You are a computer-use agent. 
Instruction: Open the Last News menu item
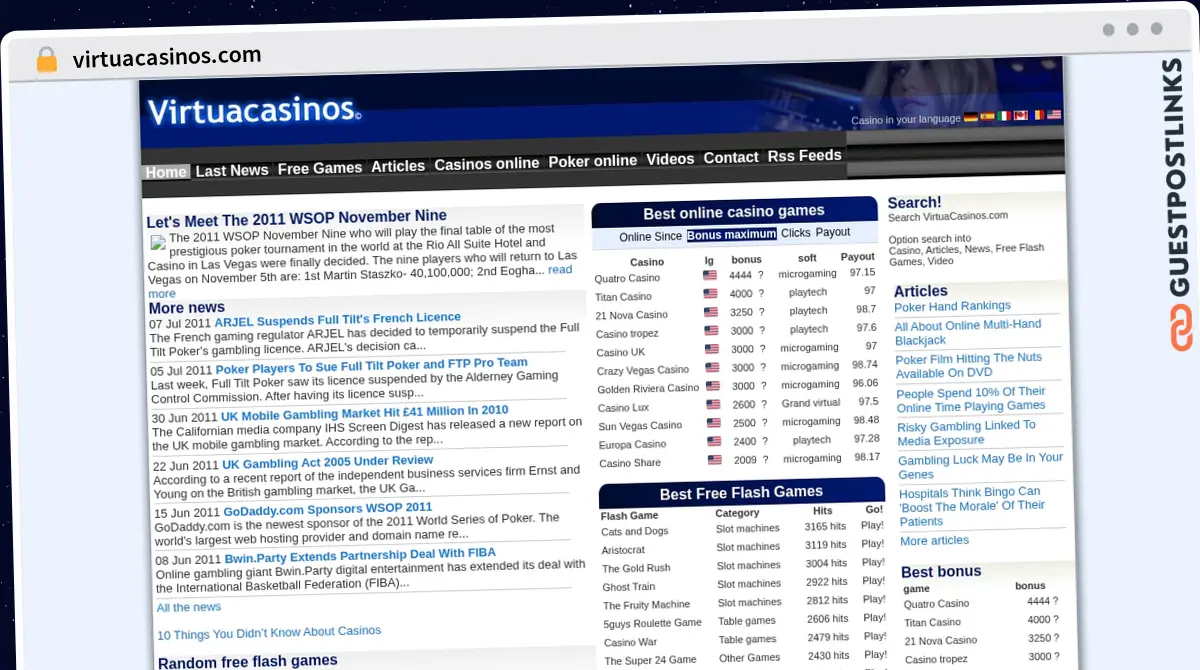(x=232, y=170)
